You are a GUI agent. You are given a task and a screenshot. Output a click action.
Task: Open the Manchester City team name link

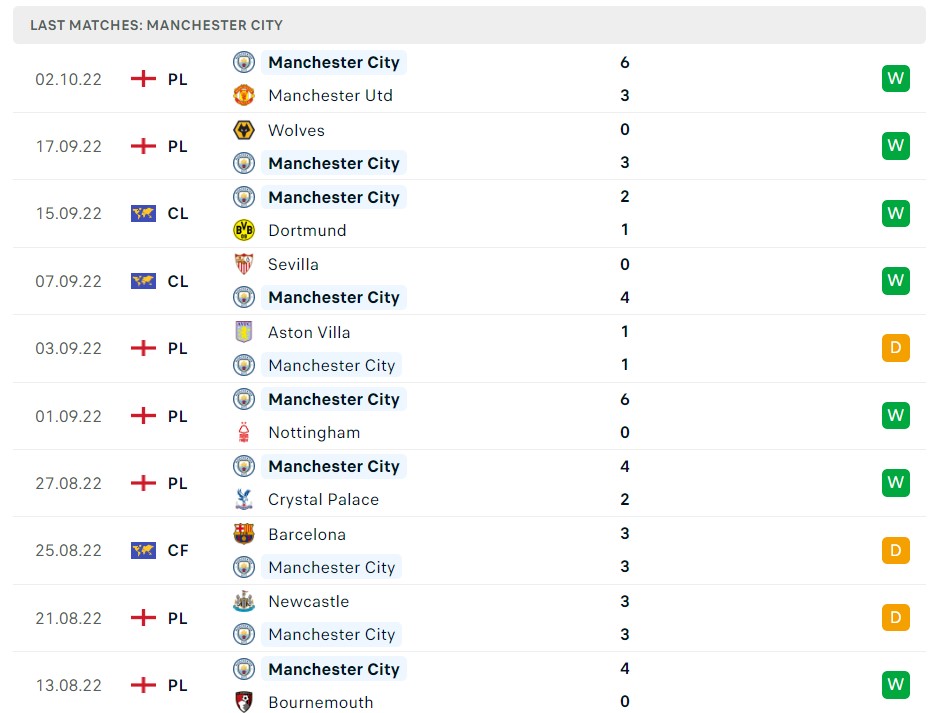(333, 62)
